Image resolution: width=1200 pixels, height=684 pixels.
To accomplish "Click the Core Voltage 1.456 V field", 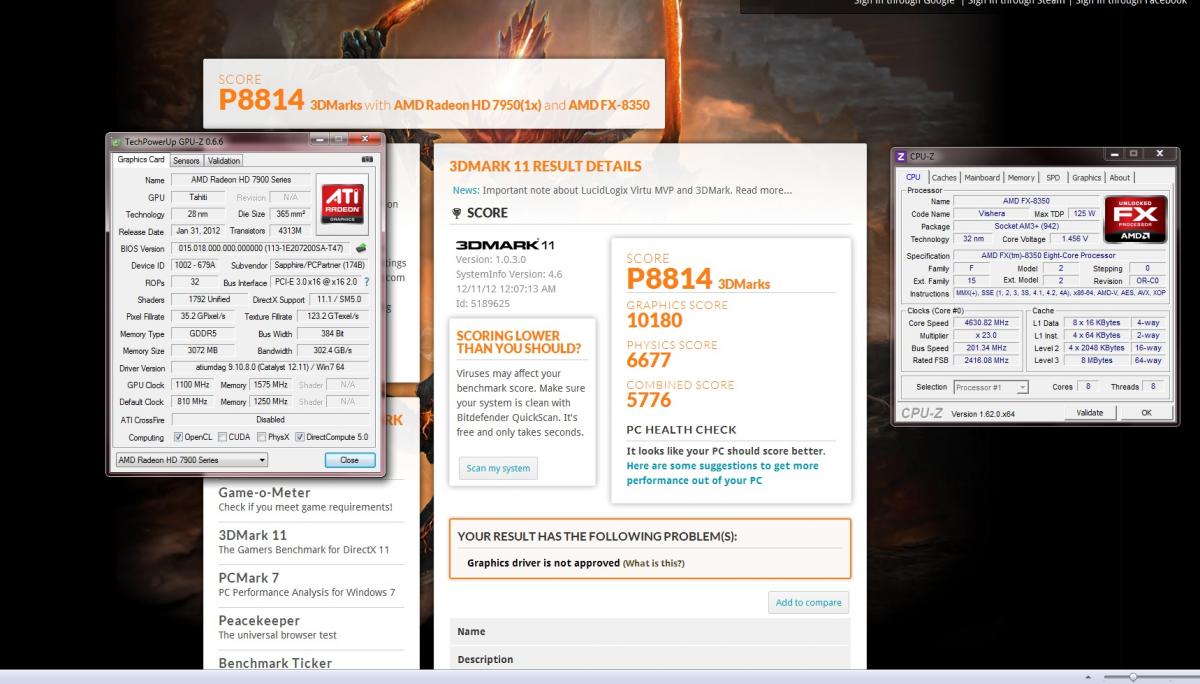I will (x=1073, y=239).
